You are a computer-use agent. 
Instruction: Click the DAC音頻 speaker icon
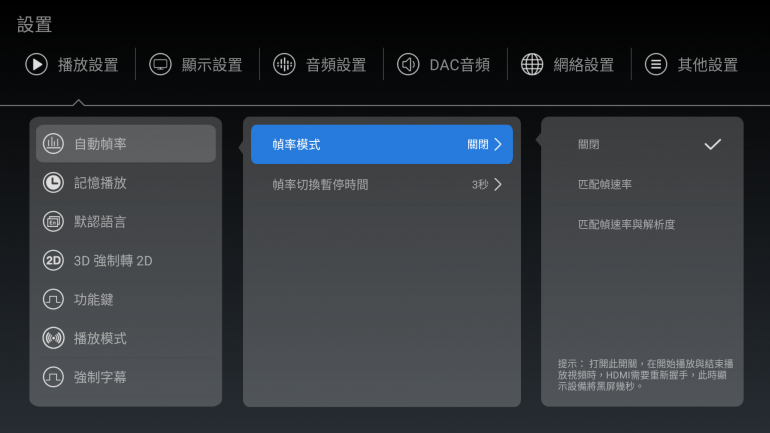408,65
